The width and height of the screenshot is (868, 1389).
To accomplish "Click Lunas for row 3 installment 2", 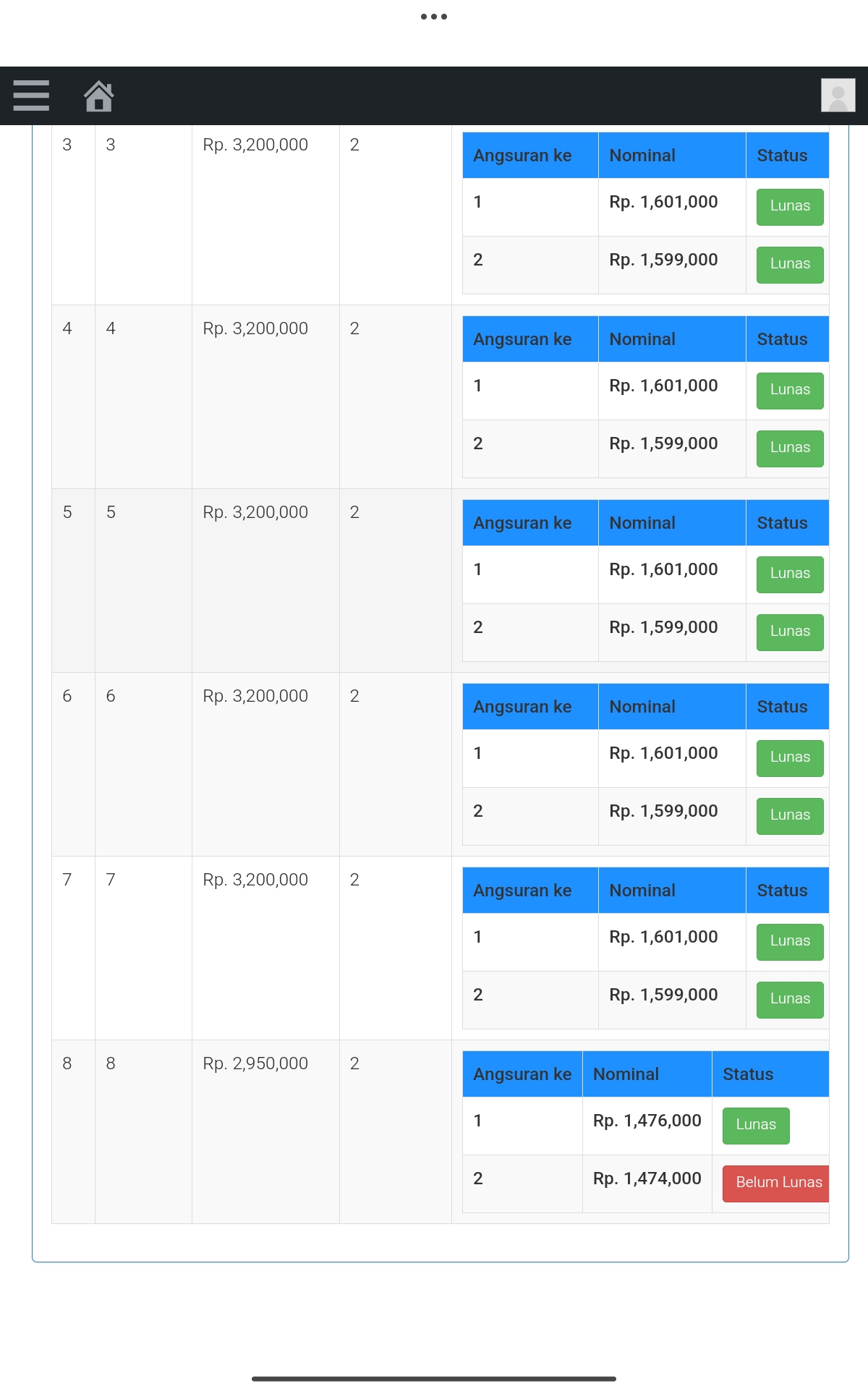I will pos(790,265).
